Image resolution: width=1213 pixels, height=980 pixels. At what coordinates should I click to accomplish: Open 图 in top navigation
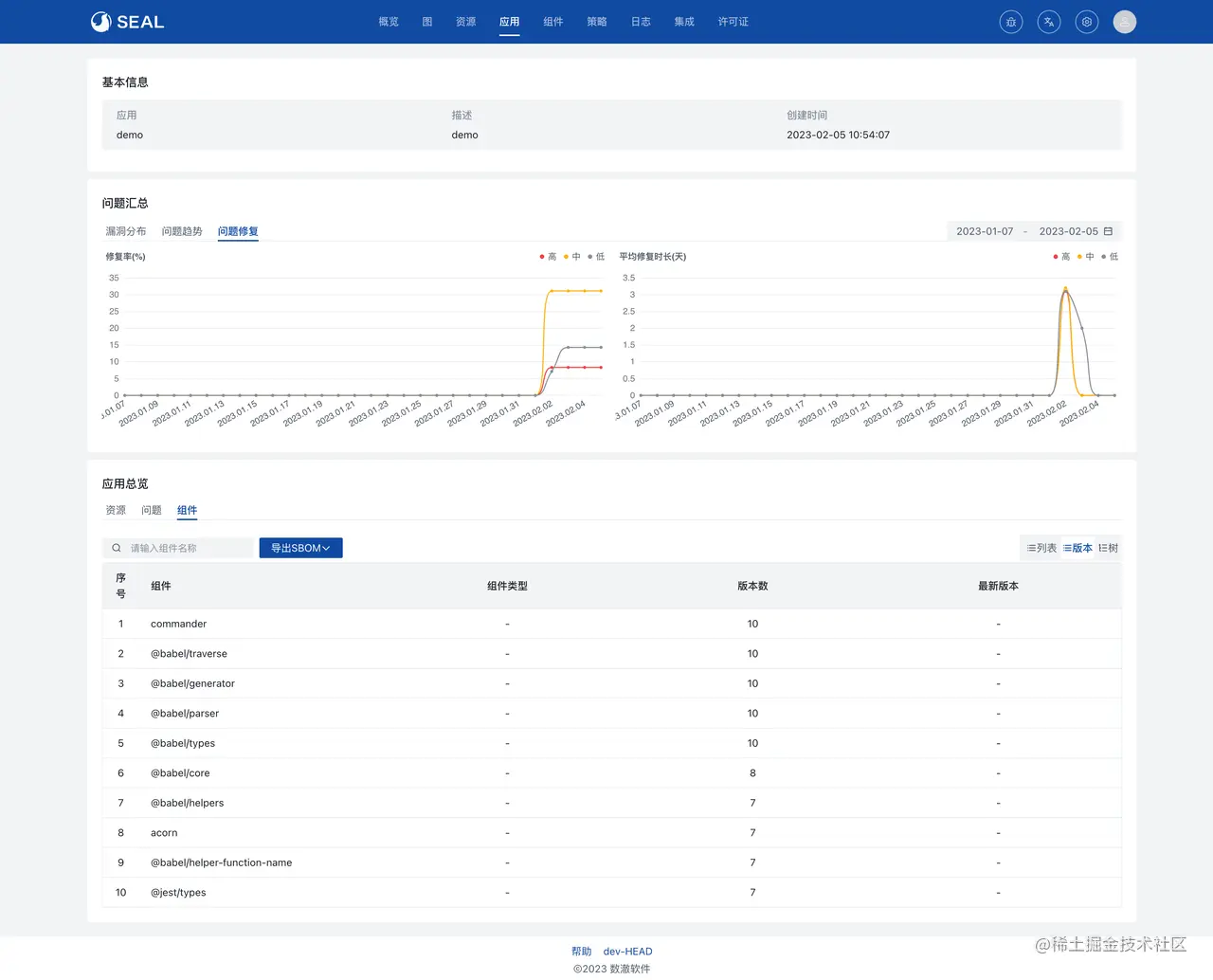pyautogui.click(x=427, y=22)
